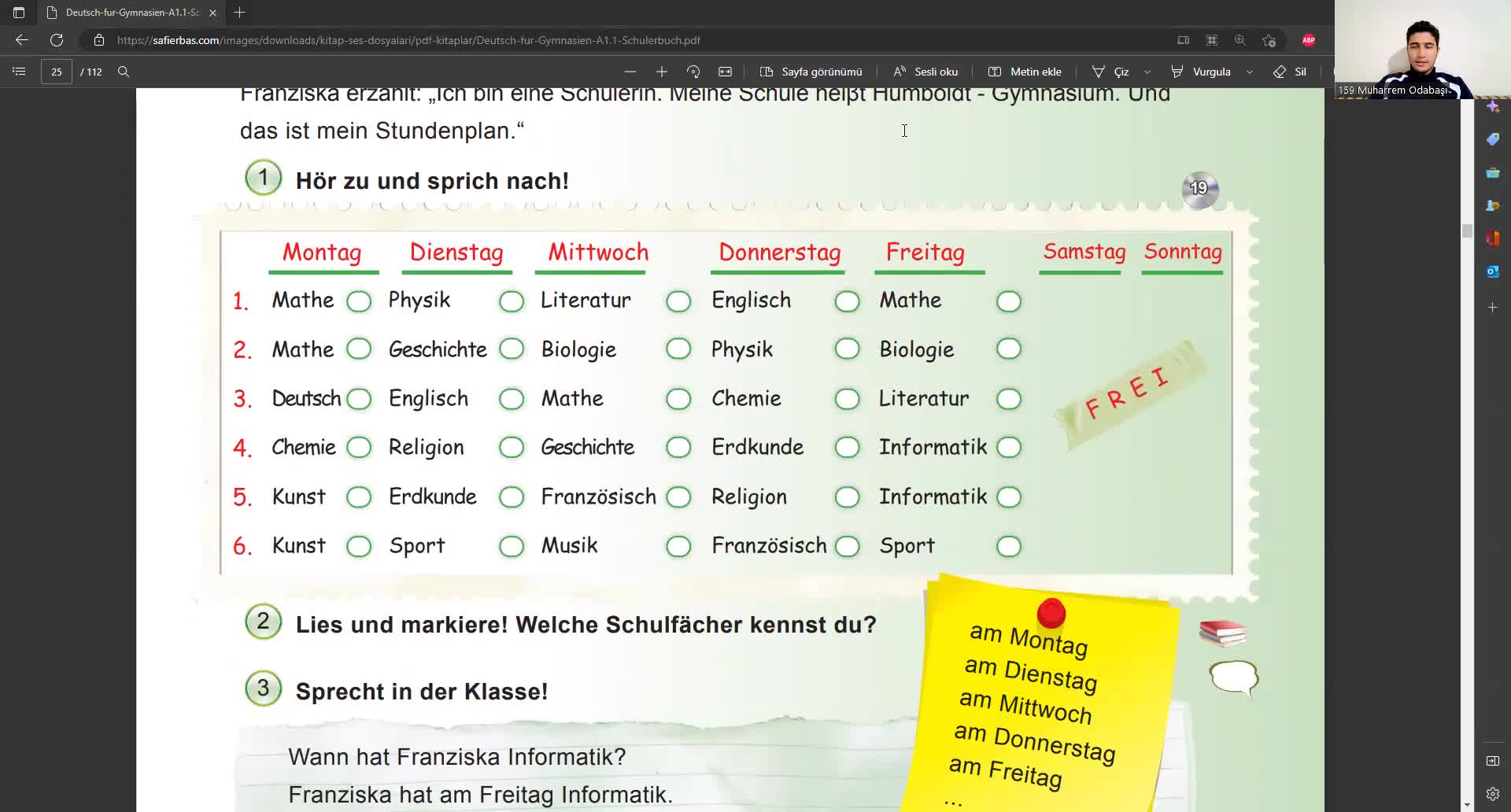This screenshot has height=812, width=1511.
Task: Open sidebar settings gear icon
Action: click(x=1492, y=794)
